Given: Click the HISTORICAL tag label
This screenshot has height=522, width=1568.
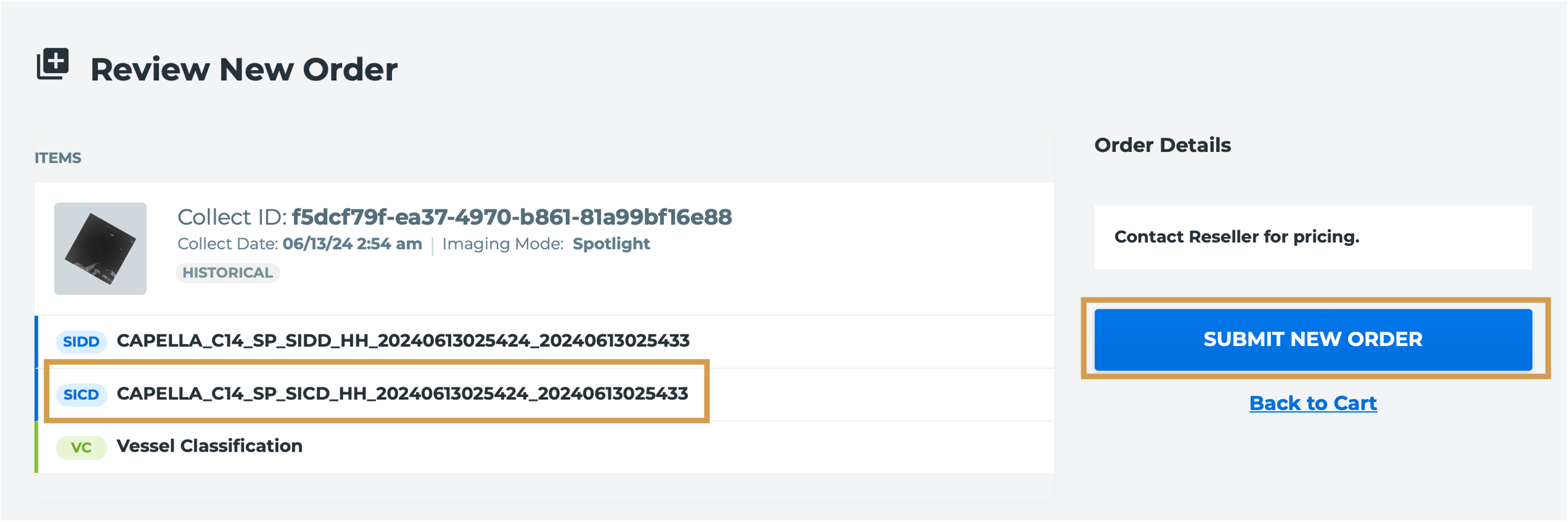Looking at the screenshot, I should tap(228, 273).
